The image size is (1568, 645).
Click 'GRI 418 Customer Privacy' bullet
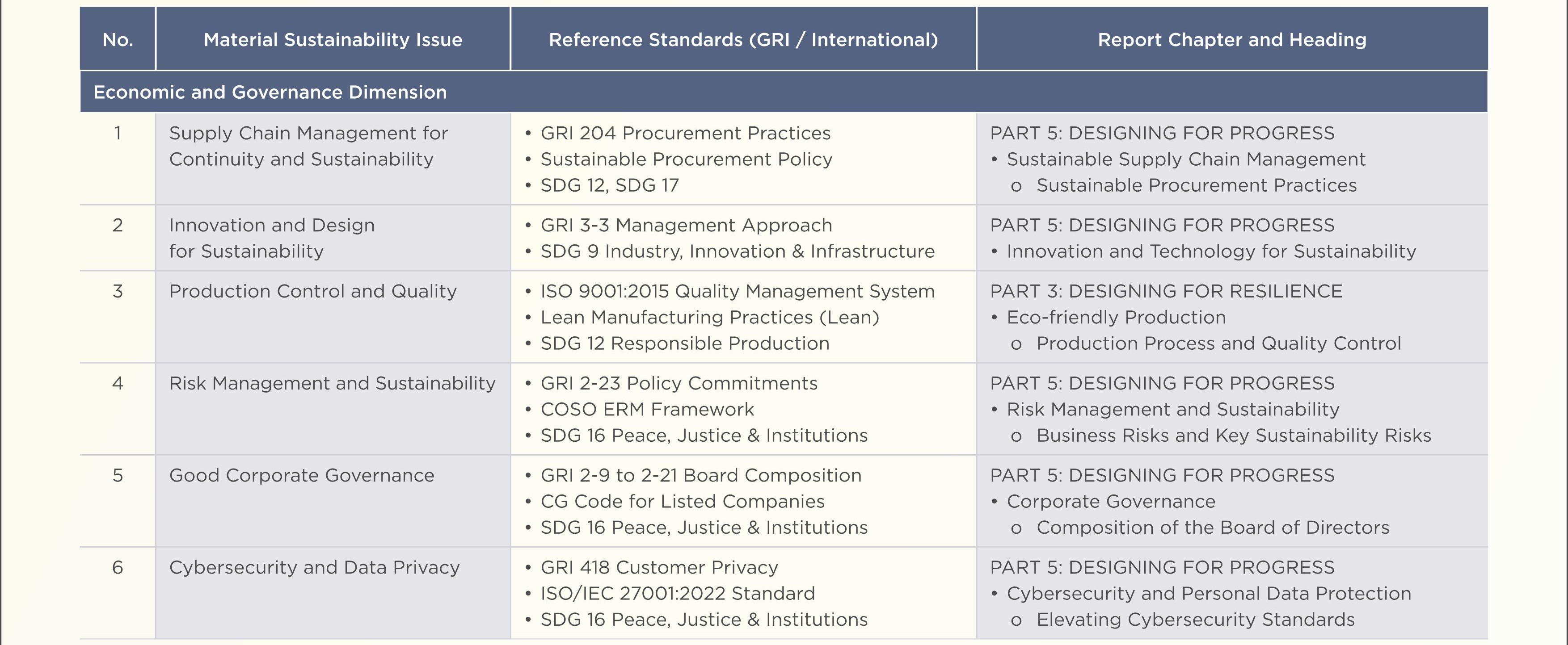[659, 567]
